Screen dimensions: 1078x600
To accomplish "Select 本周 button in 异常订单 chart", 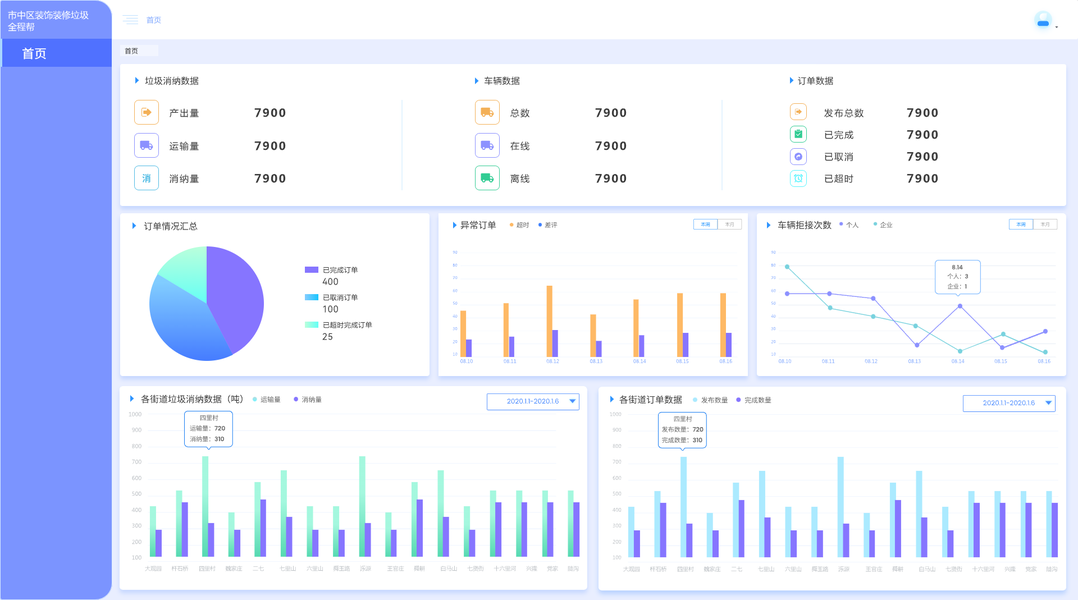I will pos(705,224).
